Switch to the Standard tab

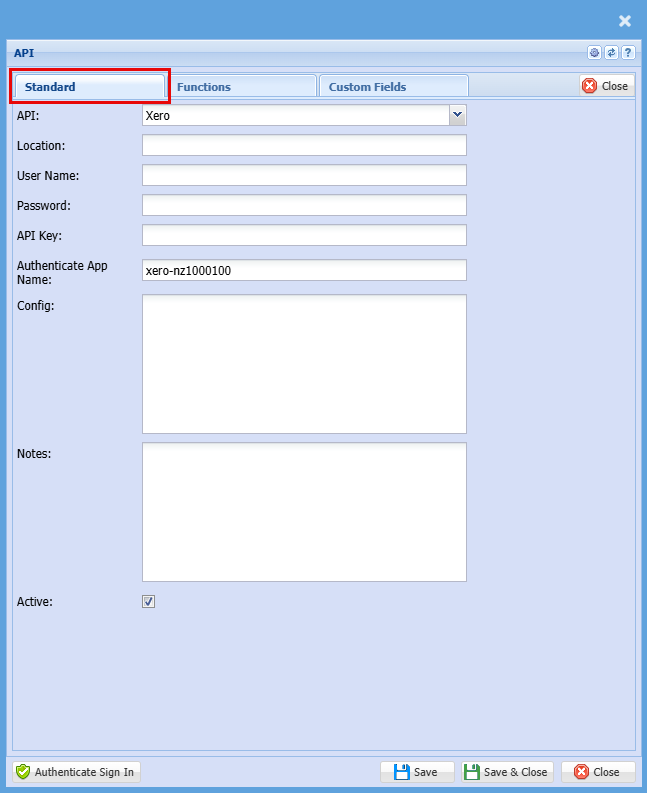(90, 86)
